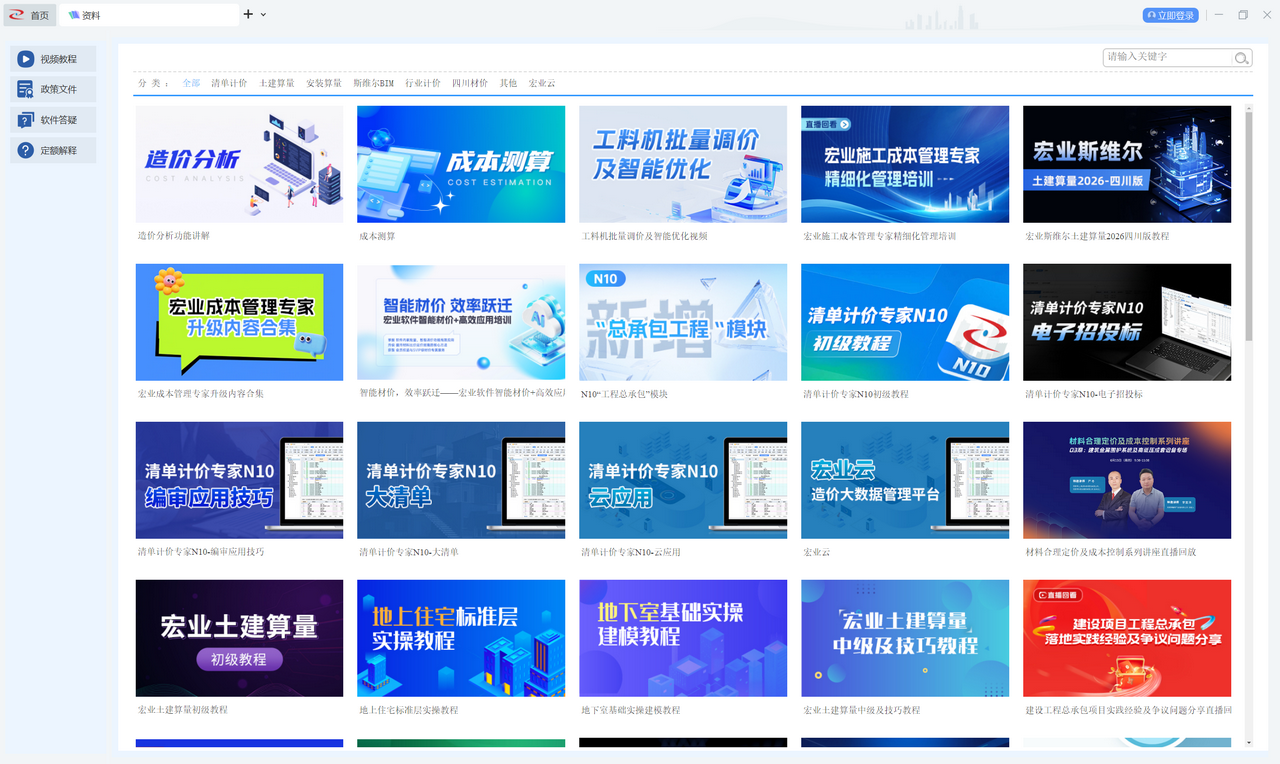This screenshot has width=1280, height=764.
Task: Click the 视频教程 sidebar icon
Action: [x=25, y=58]
